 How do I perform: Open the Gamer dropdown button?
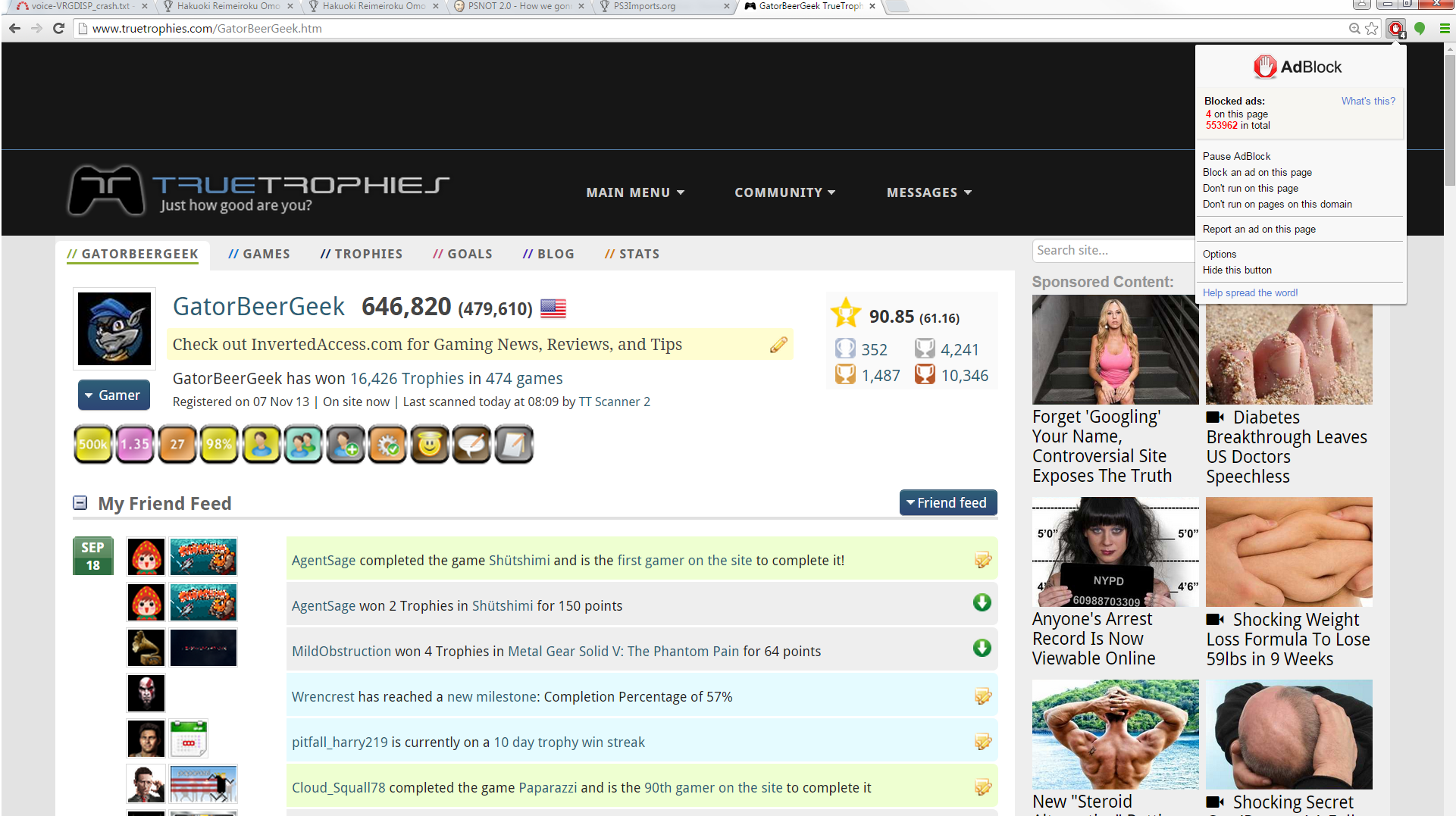point(114,395)
